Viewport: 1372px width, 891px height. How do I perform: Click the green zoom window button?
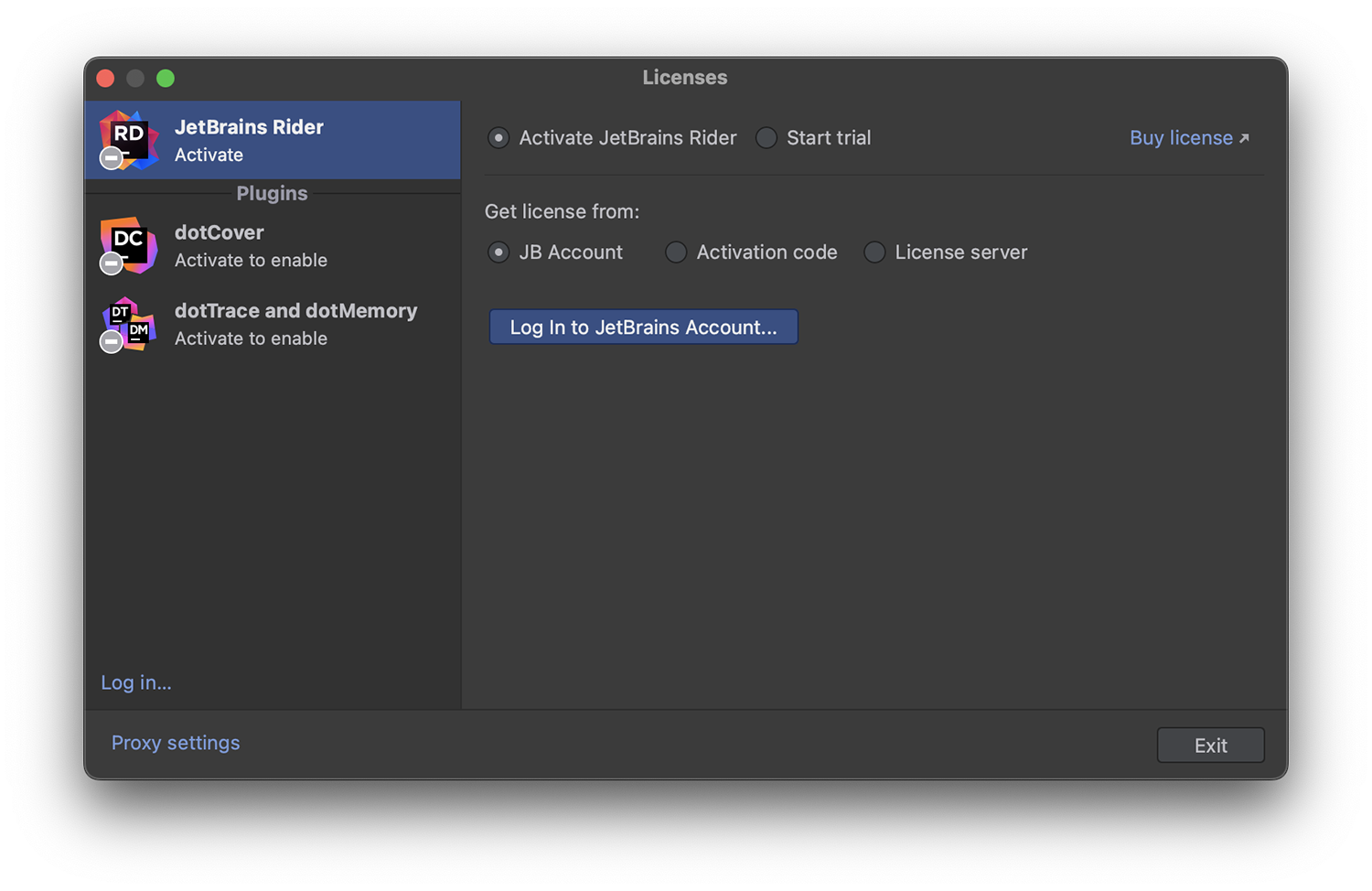(x=166, y=79)
